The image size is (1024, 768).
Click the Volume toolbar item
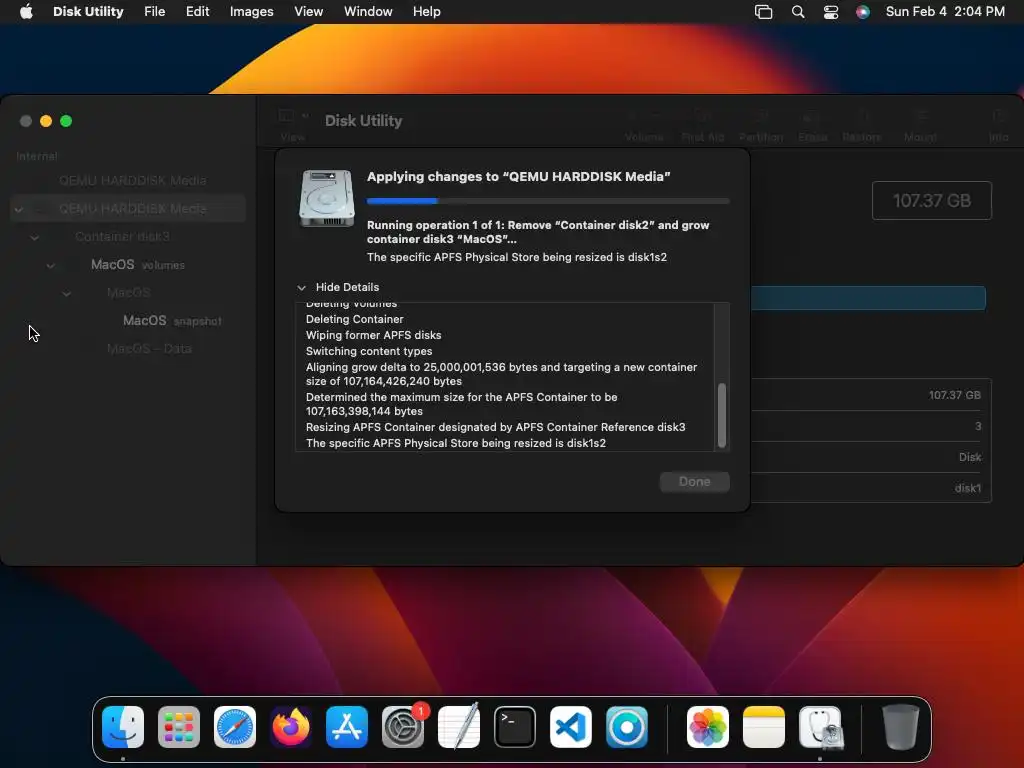coord(644,125)
